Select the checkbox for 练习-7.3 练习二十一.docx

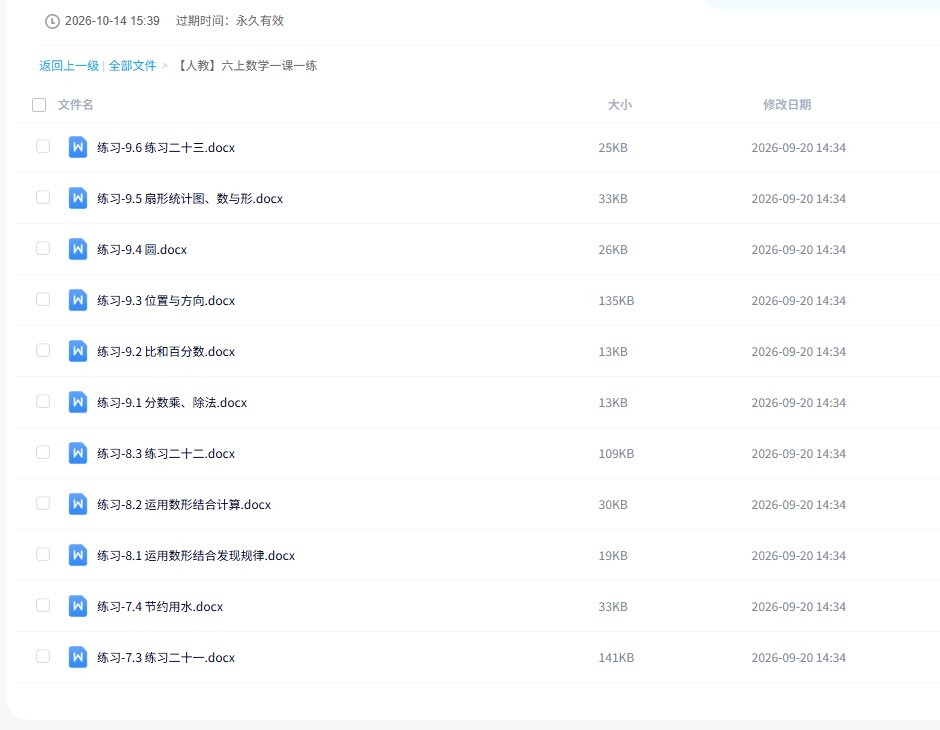(43, 656)
